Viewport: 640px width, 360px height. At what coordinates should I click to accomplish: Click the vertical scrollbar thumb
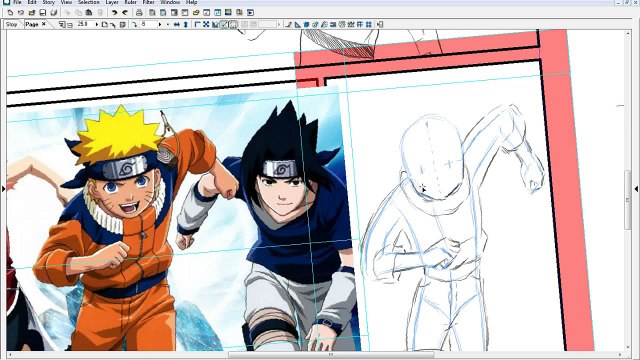click(628, 200)
